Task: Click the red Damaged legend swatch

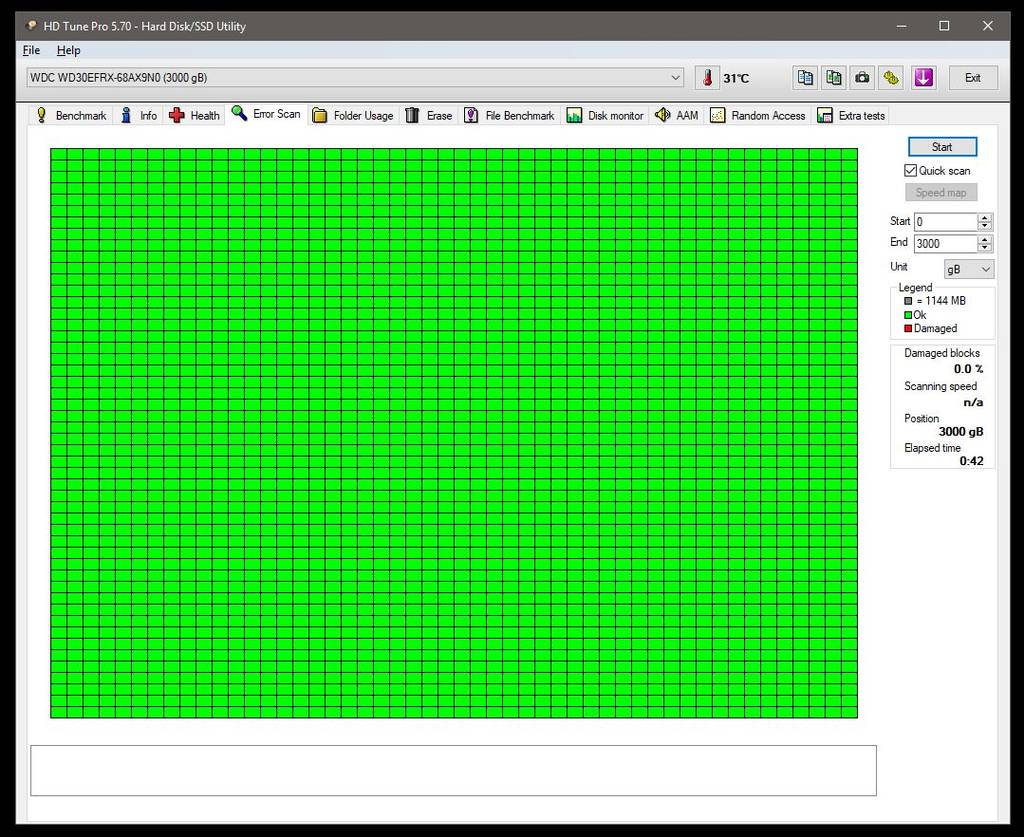Action: (908, 329)
